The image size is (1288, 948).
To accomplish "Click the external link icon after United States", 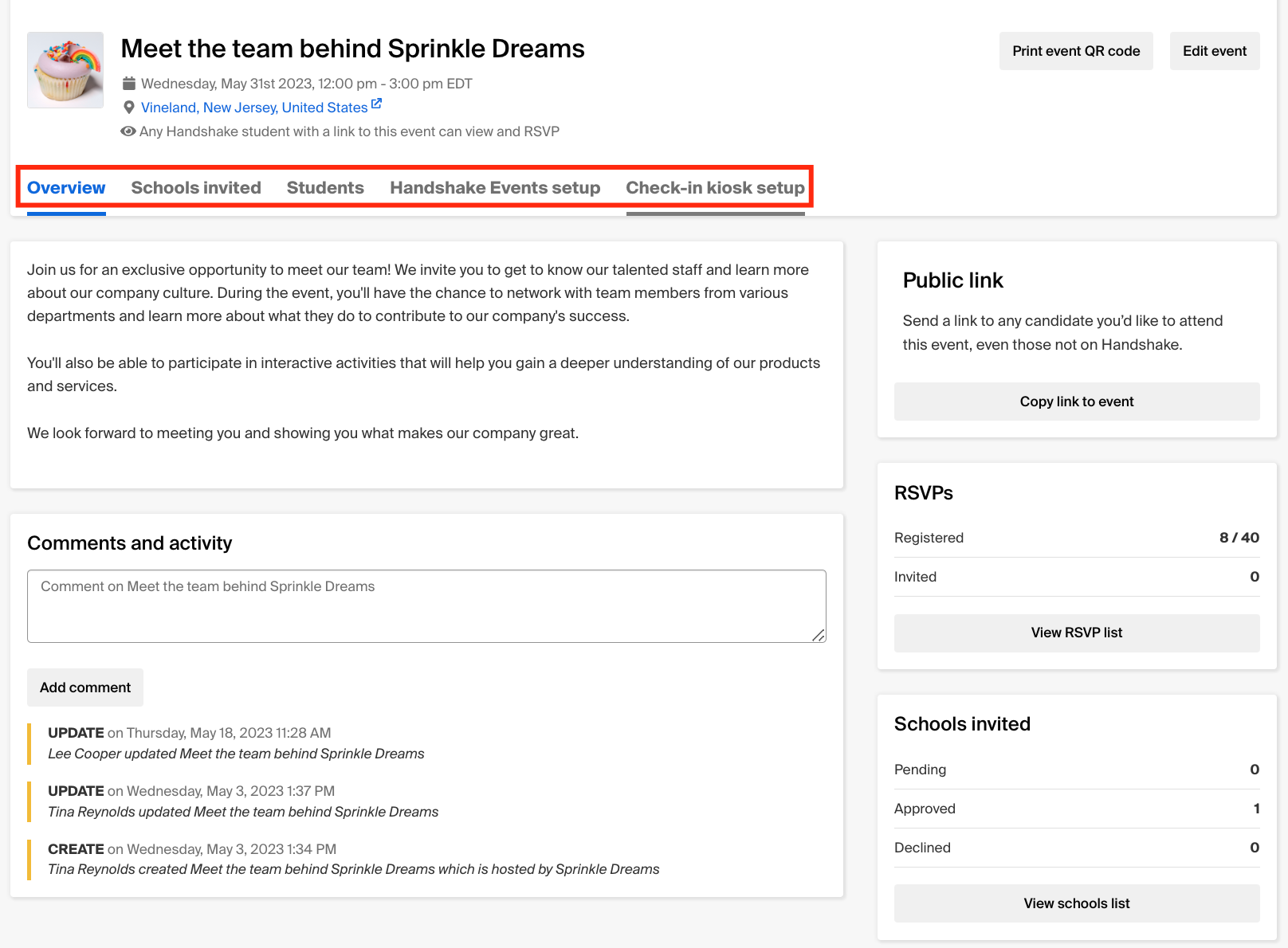I will pos(376,104).
